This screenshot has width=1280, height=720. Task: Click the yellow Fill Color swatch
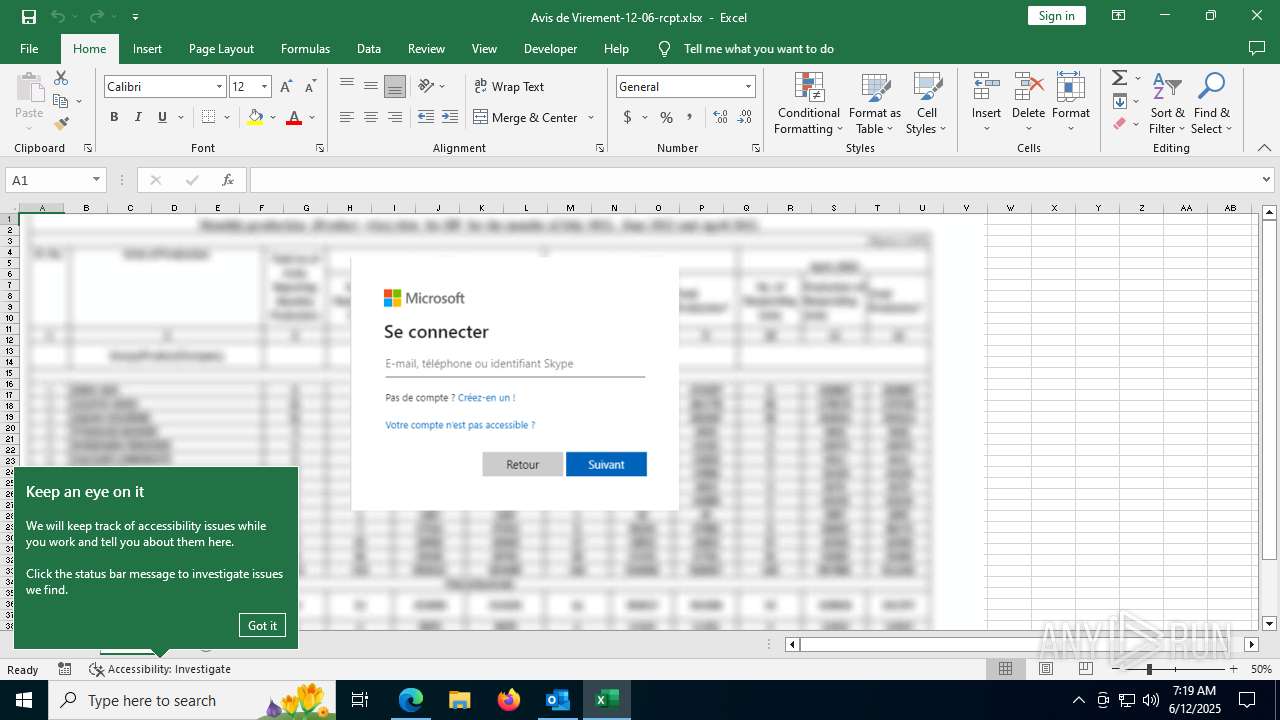point(255,117)
